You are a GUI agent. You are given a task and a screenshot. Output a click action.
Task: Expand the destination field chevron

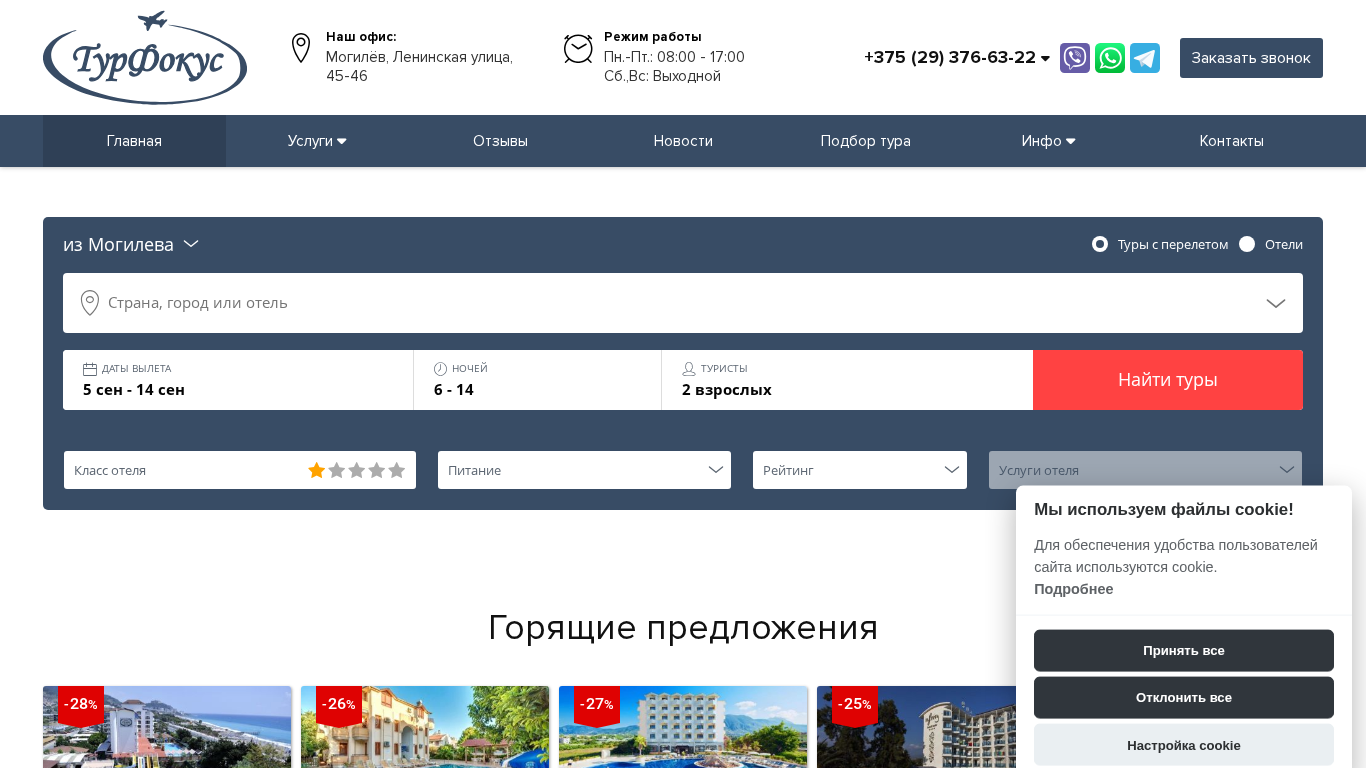click(1276, 303)
